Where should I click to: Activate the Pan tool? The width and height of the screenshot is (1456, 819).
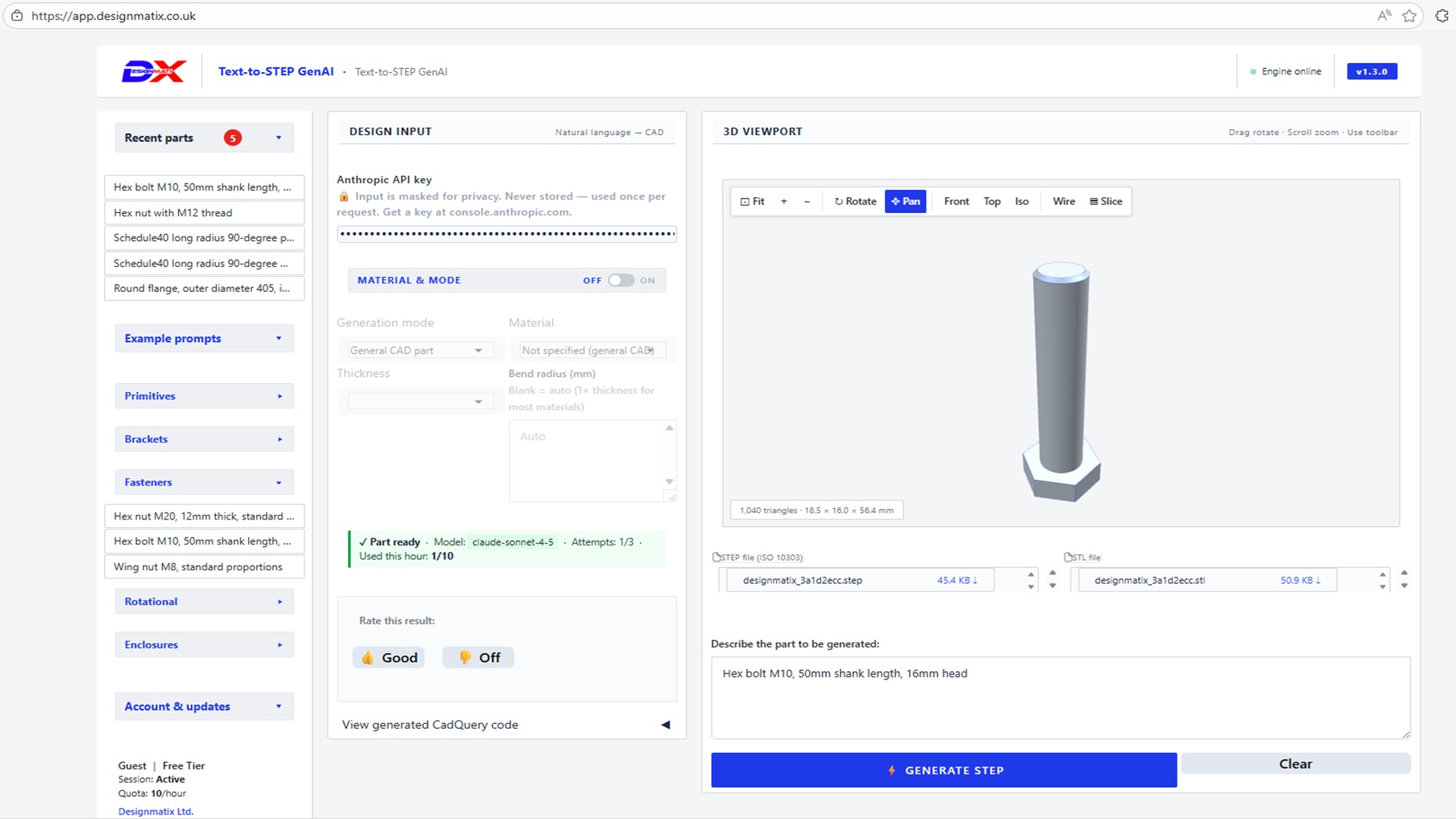pos(905,201)
